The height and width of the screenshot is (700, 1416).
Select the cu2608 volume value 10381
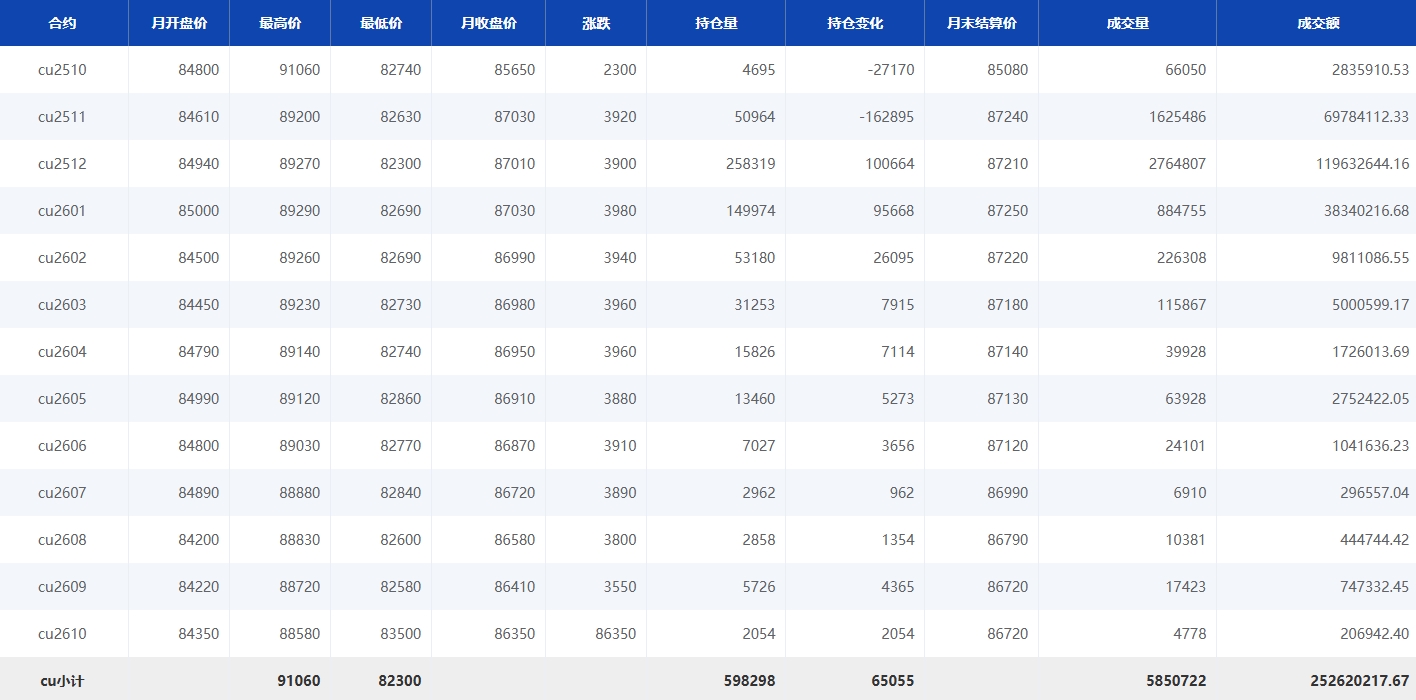click(x=1185, y=540)
